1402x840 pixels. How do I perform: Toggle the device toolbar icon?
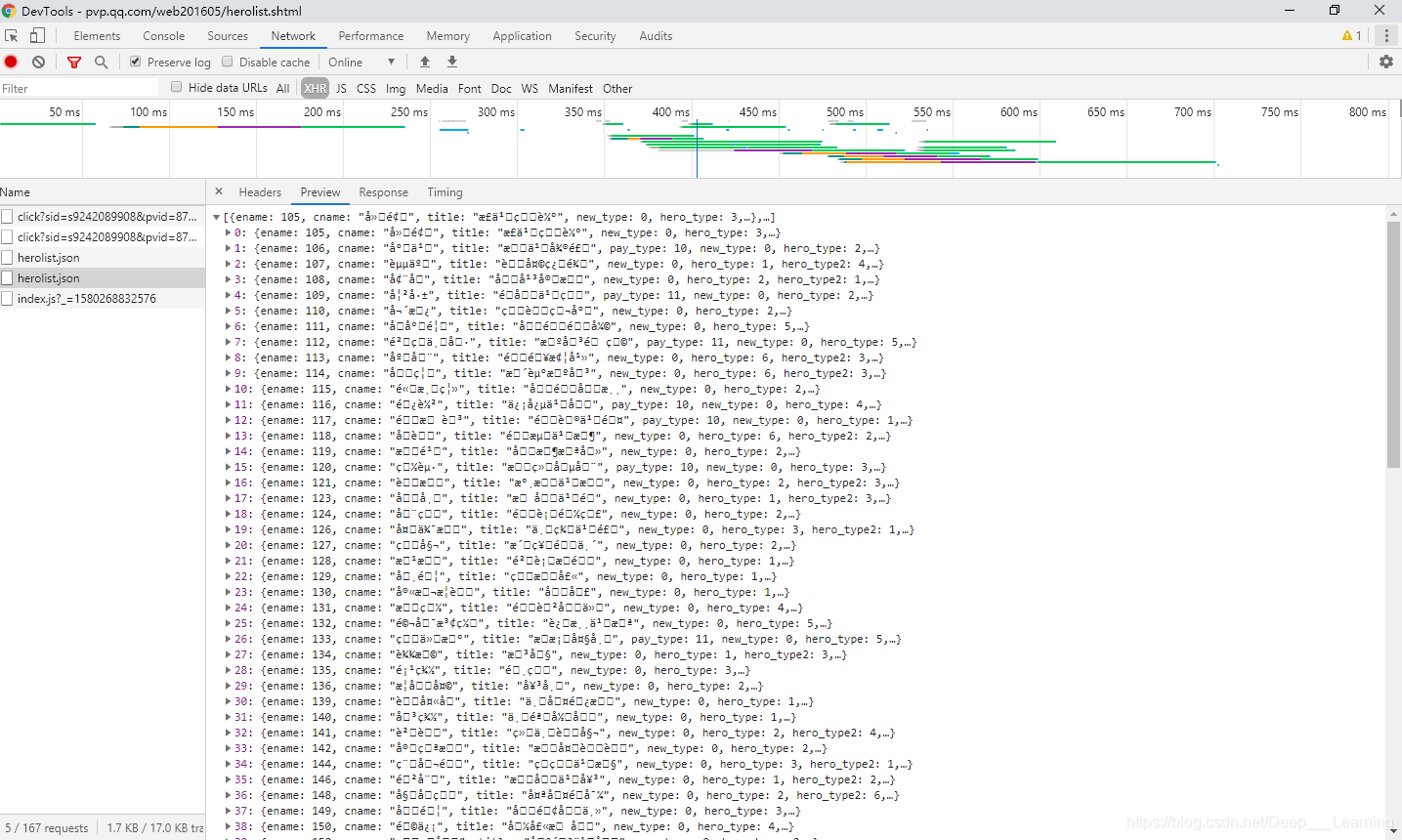[x=37, y=36]
